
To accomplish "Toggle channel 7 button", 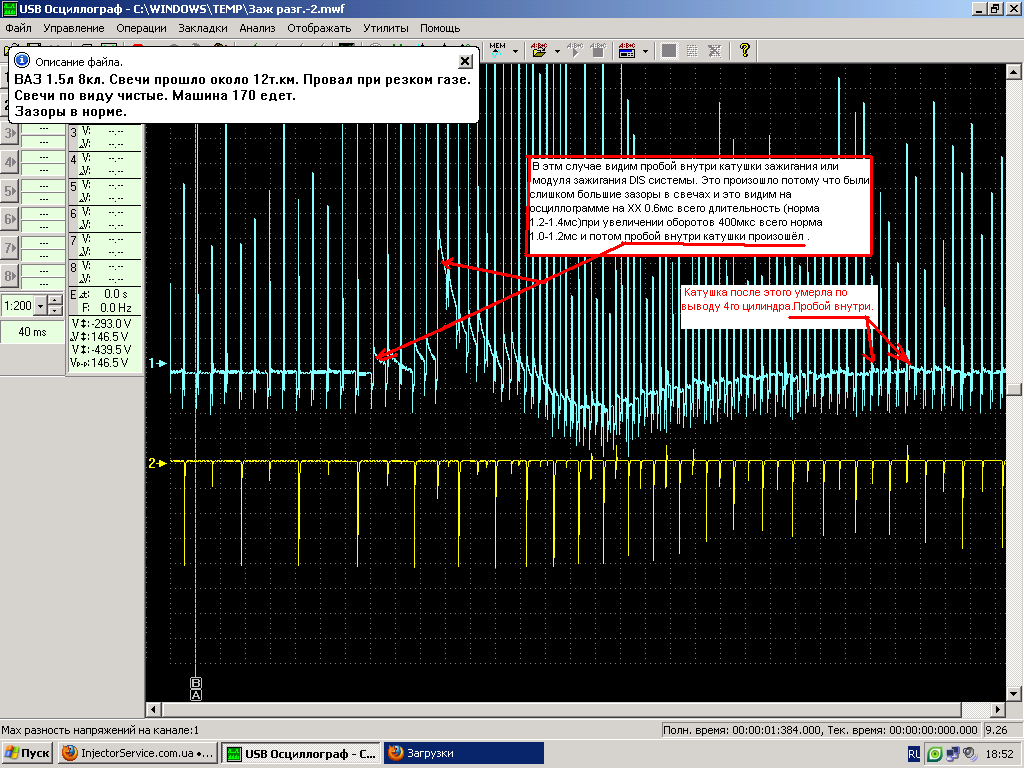I will pyautogui.click(x=10, y=248).
